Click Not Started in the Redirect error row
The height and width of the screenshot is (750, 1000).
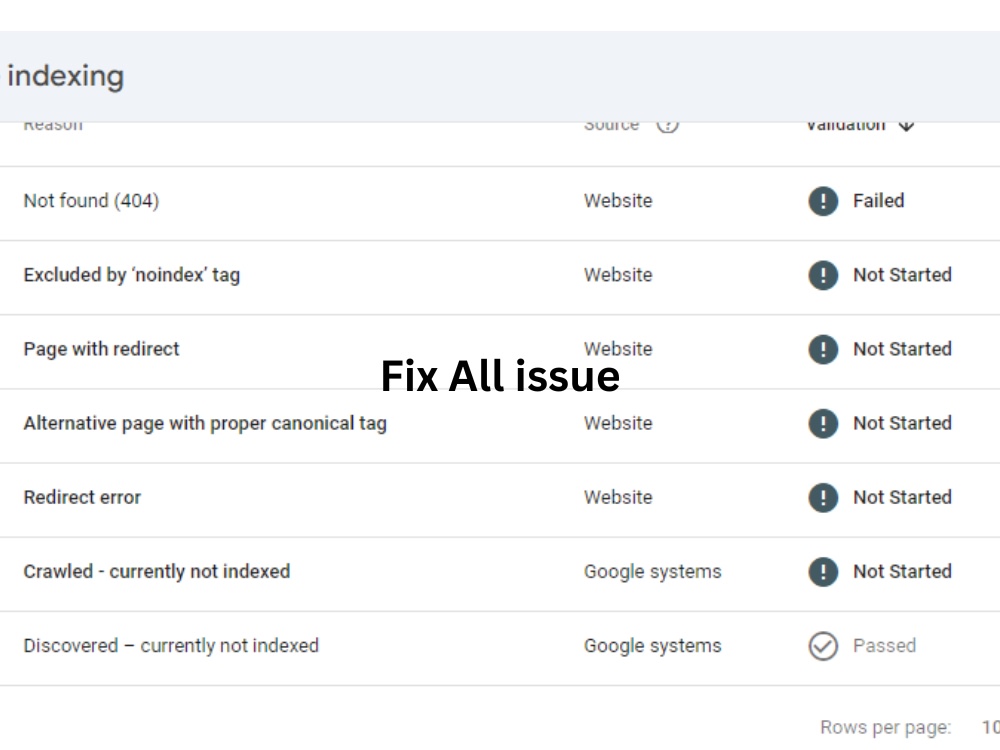(902, 497)
